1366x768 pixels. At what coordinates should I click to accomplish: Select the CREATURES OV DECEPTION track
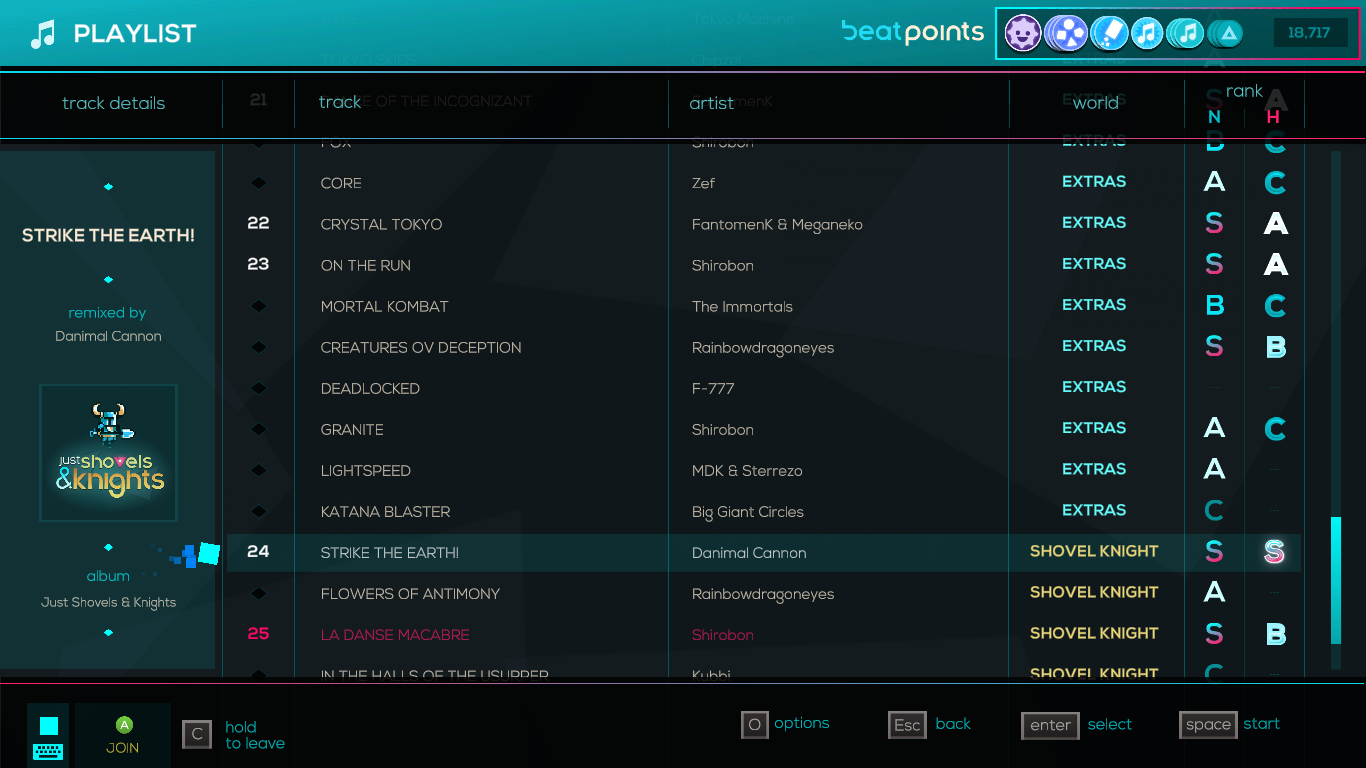coord(421,347)
